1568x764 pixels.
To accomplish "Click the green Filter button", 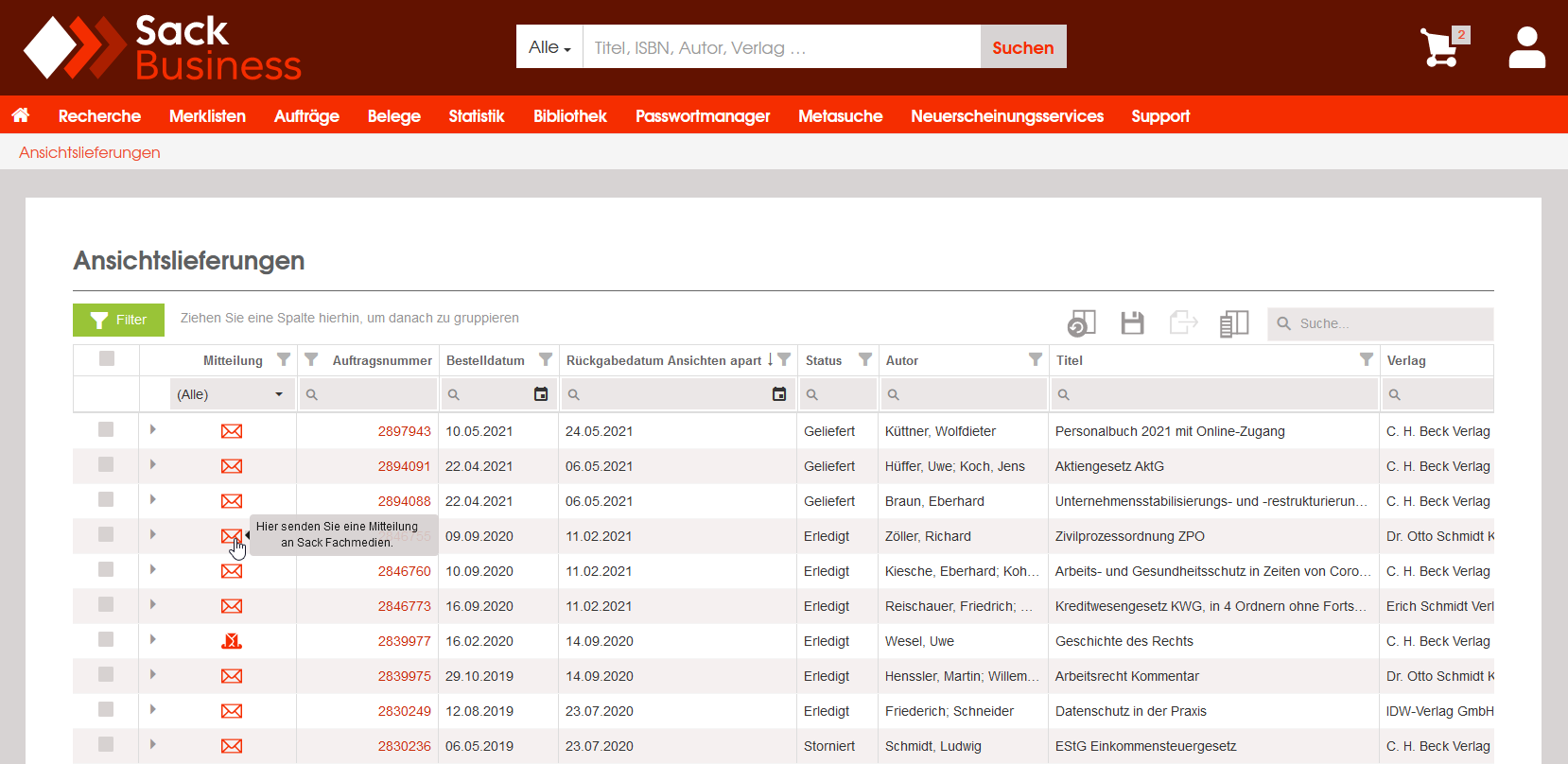I will click(118, 320).
